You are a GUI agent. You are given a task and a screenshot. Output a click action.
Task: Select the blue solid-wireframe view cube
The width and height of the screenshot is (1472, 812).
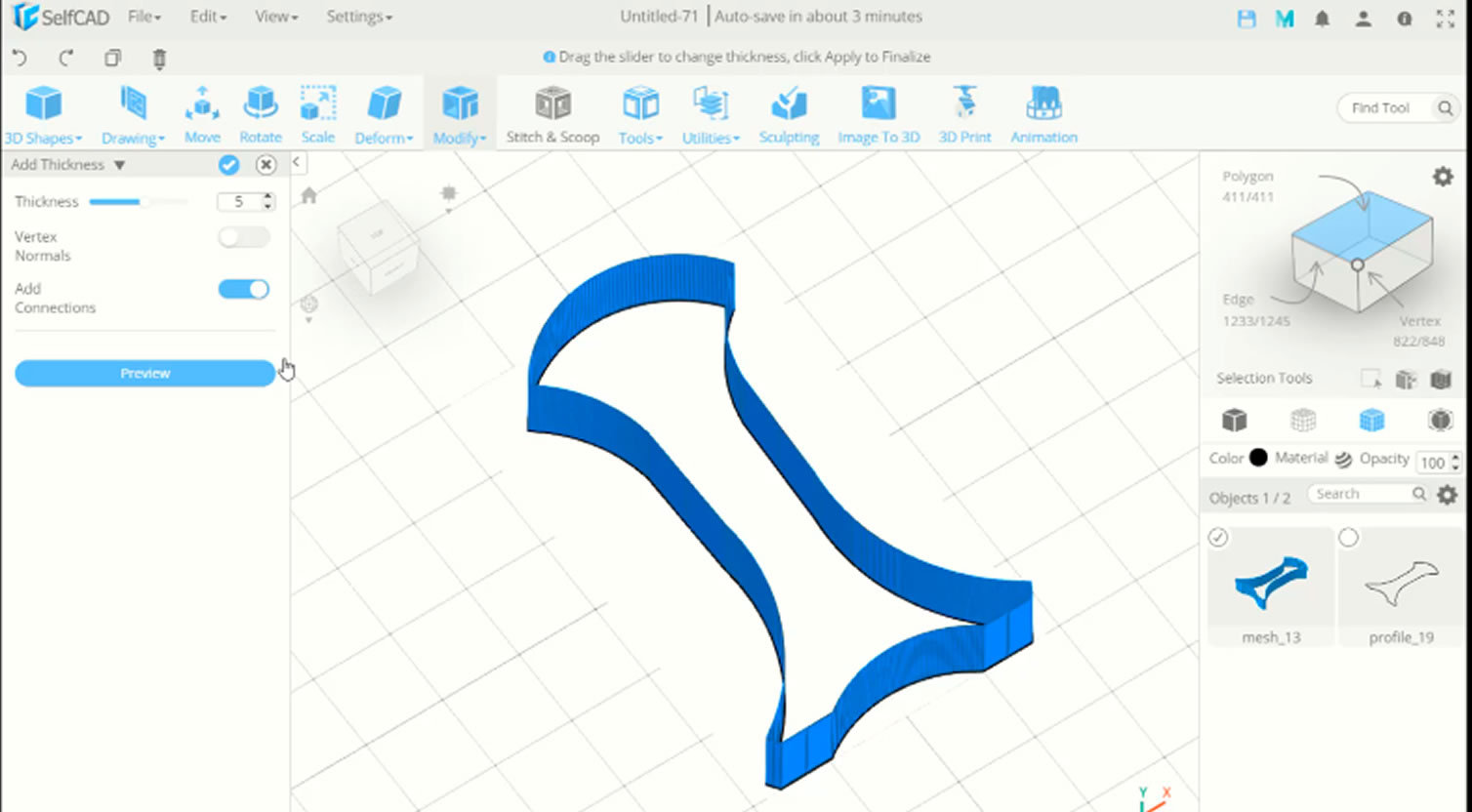click(1371, 420)
